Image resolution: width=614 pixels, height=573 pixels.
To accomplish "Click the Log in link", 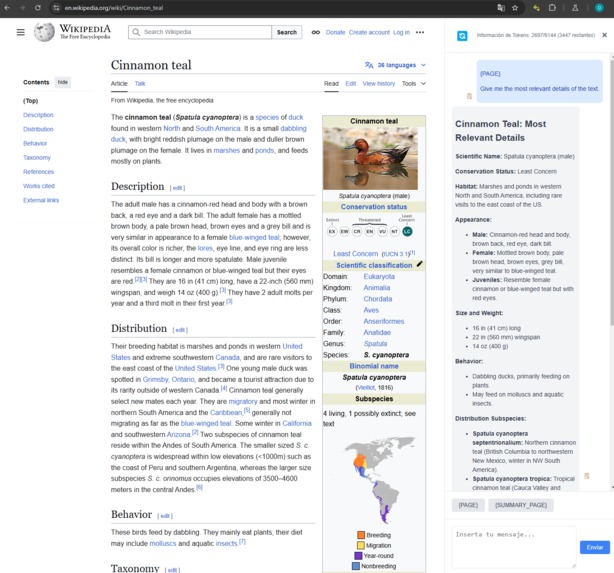I will [401, 33].
